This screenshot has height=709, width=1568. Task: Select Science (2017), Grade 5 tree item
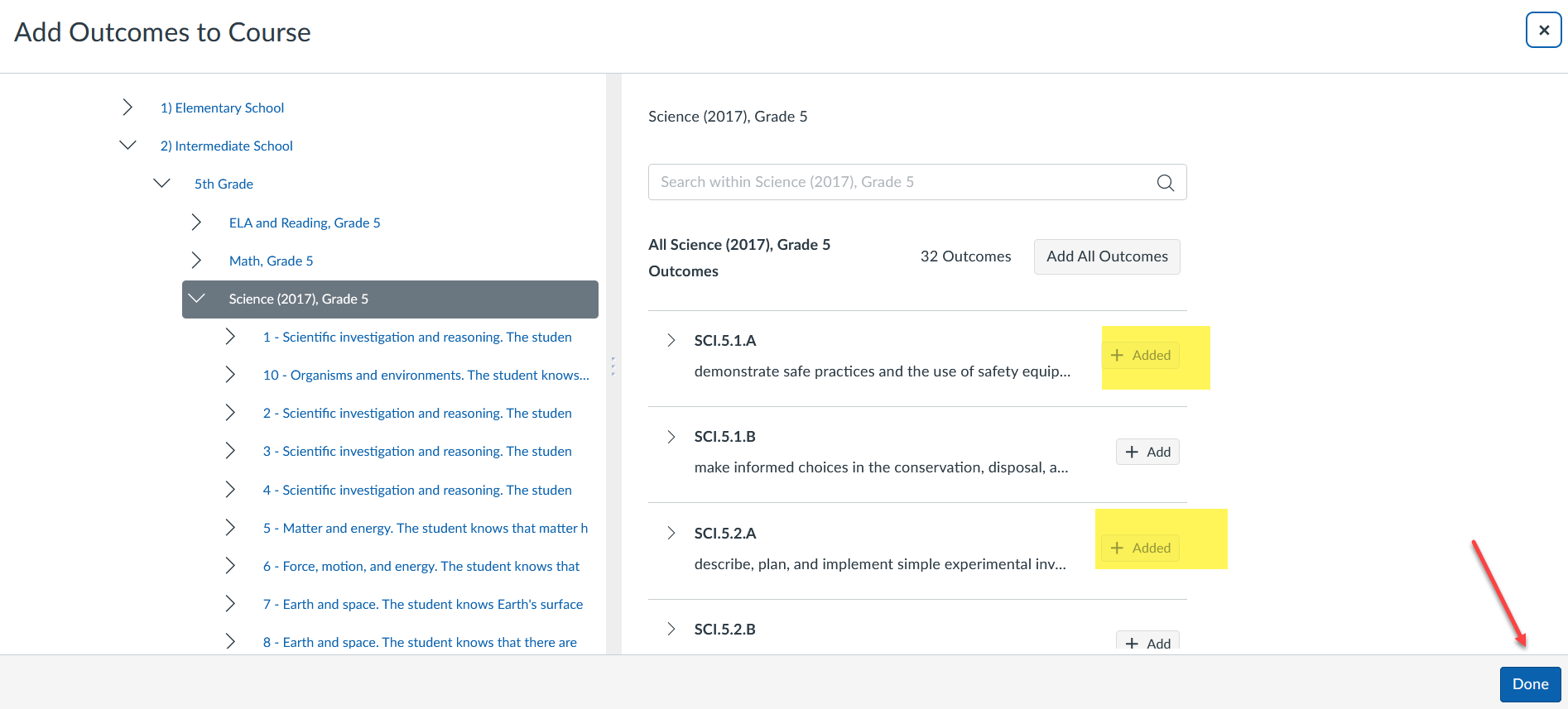click(x=299, y=299)
